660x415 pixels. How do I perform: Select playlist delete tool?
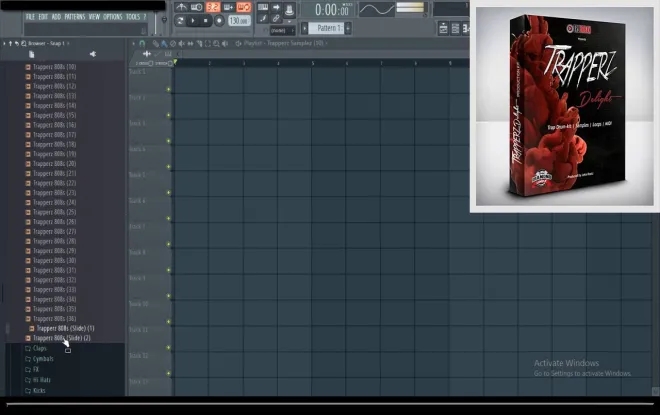173,43
